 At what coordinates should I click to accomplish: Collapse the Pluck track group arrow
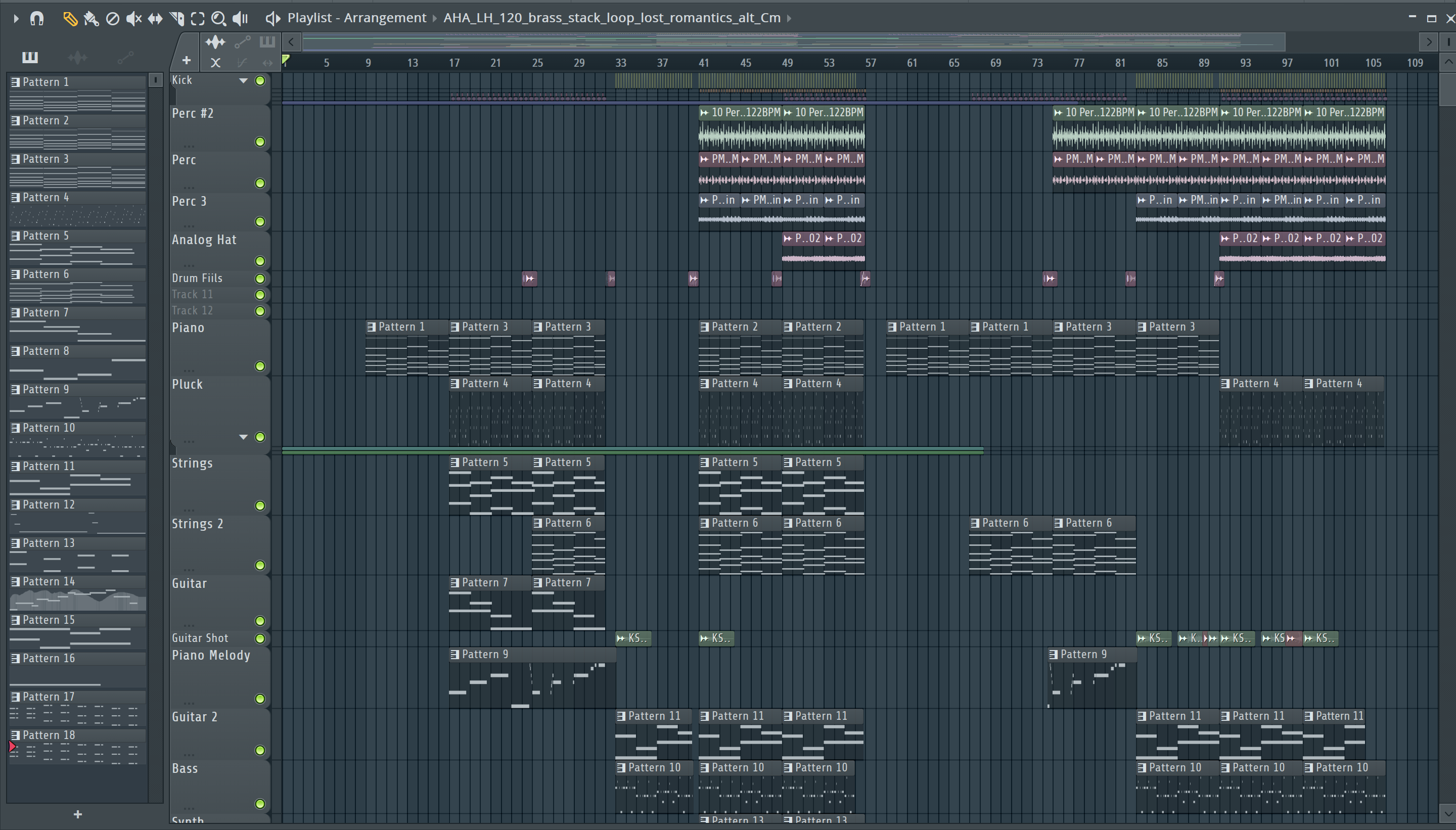[x=244, y=437]
